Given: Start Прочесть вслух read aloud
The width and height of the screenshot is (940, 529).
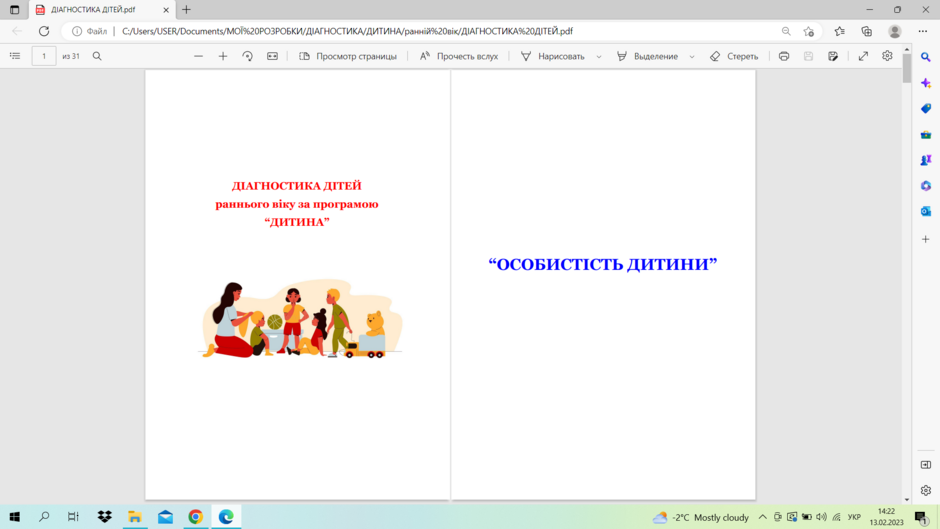Looking at the screenshot, I should [x=459, y=56].
